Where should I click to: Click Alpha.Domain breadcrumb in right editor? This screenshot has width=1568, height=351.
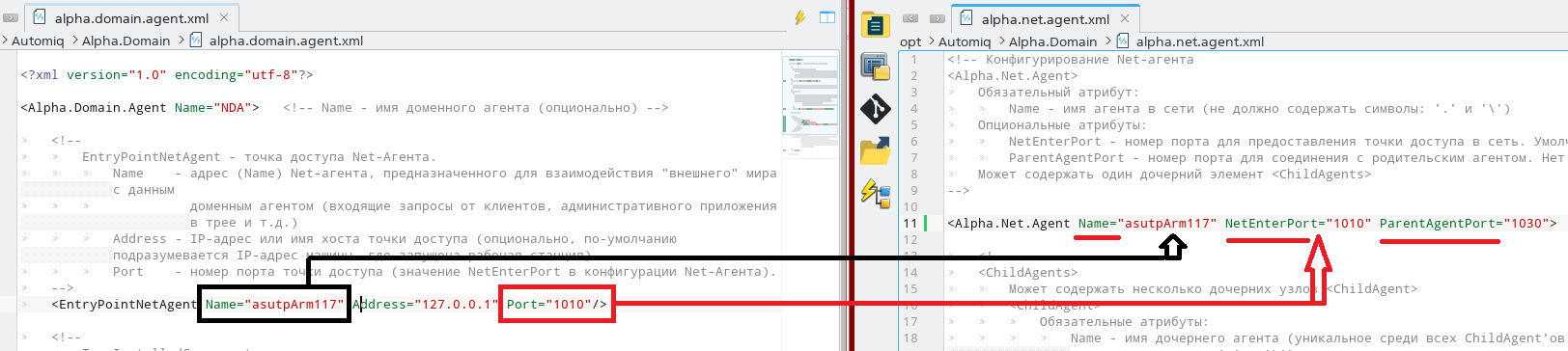point(1052,41)
